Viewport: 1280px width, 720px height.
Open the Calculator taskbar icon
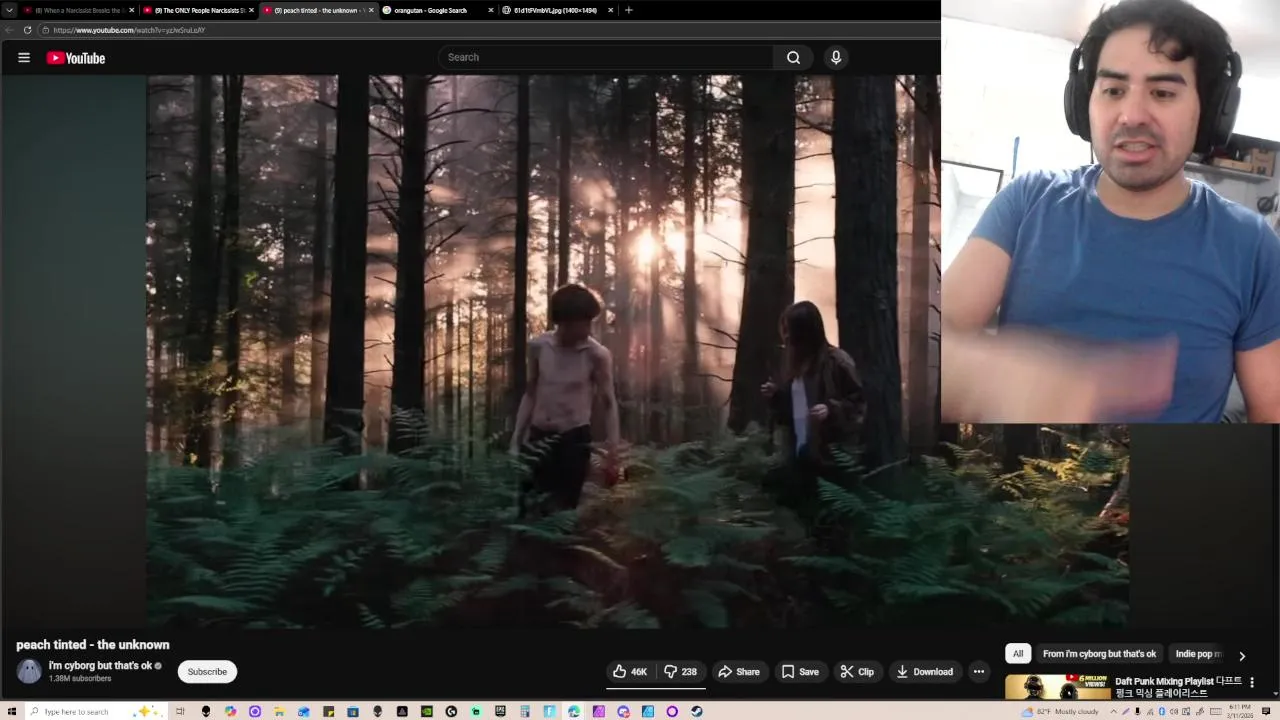click(525, 711)
